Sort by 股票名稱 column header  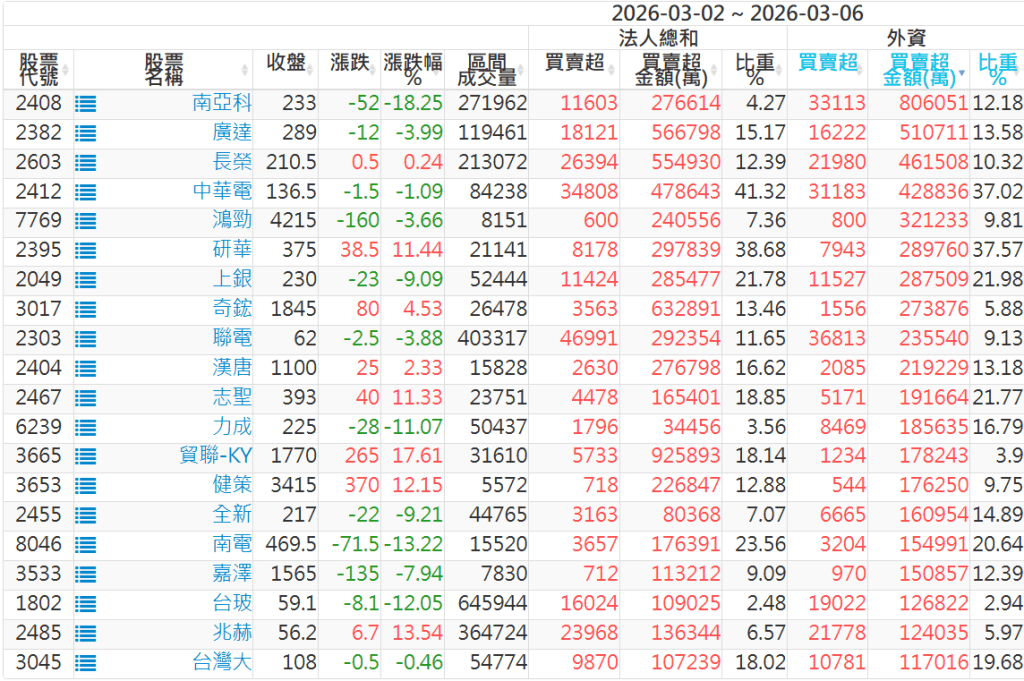click(164, 69)
